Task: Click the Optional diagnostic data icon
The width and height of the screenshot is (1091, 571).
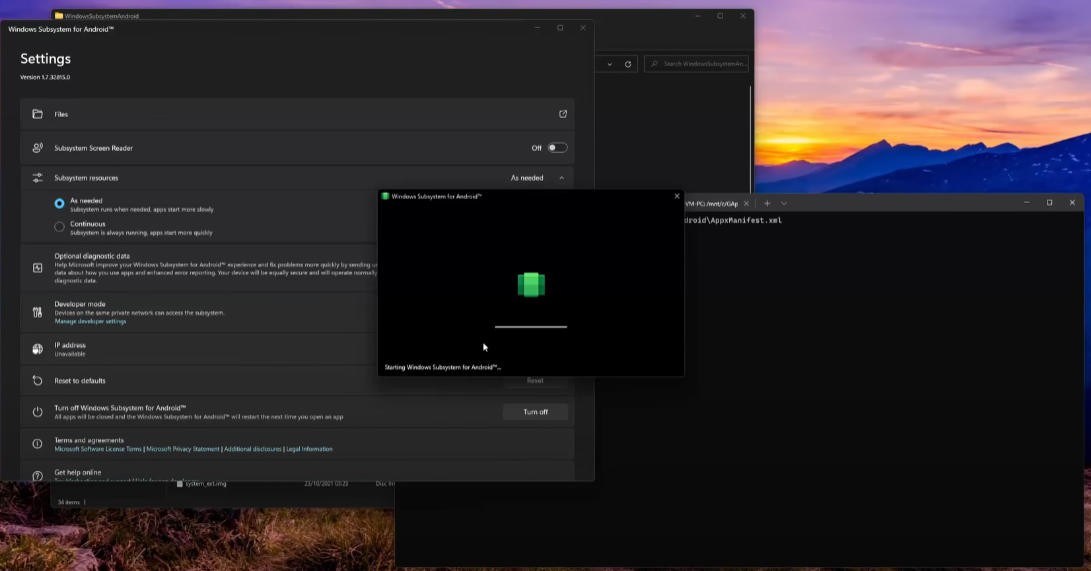Action: (38, 268)
